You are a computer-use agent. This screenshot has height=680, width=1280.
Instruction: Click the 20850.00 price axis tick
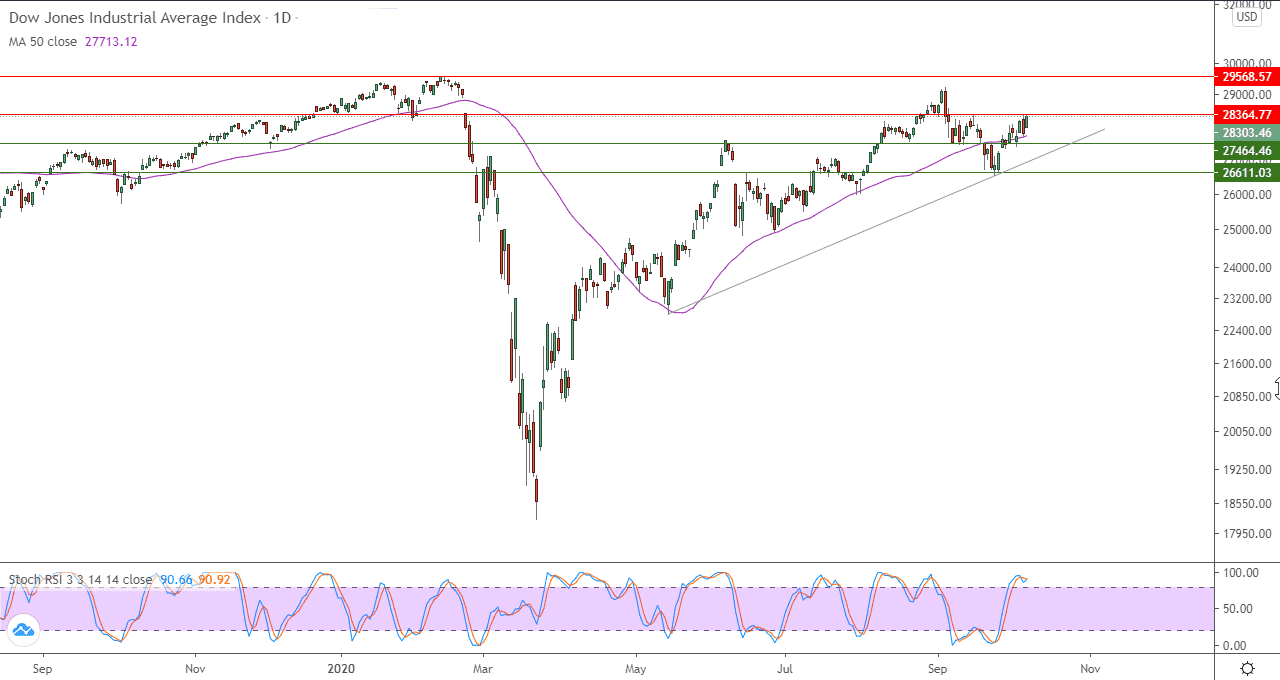tap(1246, 397)
